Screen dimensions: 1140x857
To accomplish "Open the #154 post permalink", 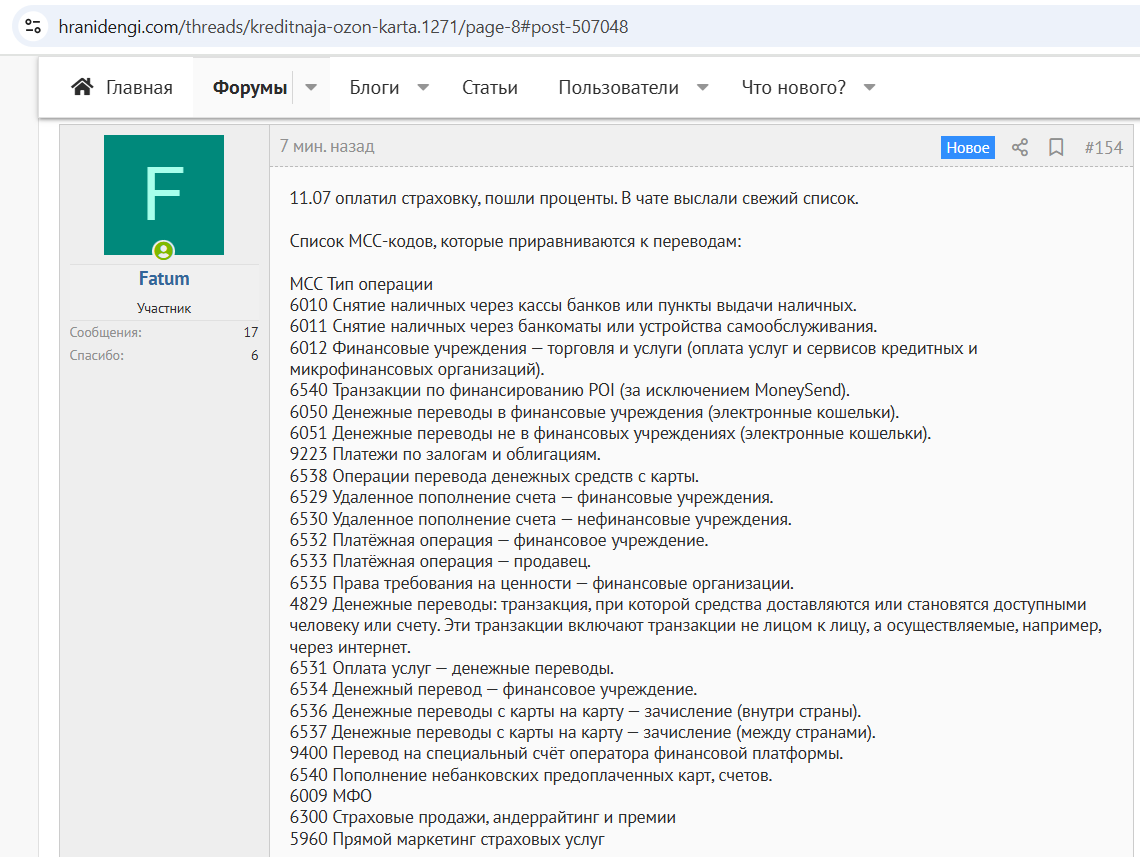I will [x=1104, y=148].
